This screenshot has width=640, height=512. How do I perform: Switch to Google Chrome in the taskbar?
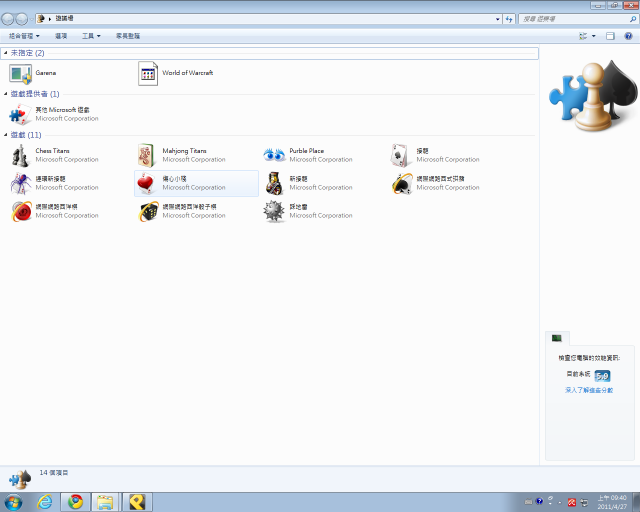point(76,502)
